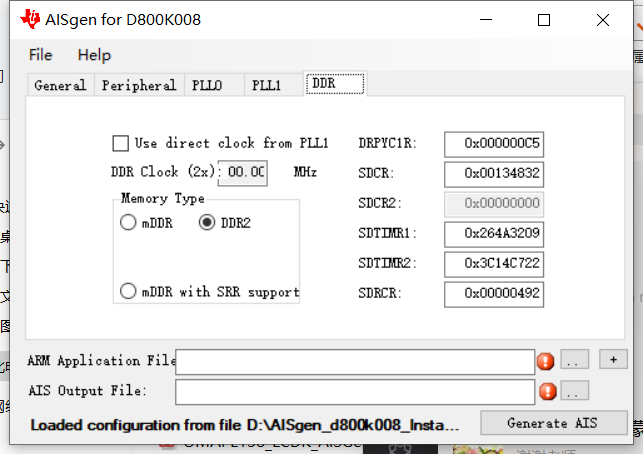Image resolution: width=643 pixels, height=454 pixels.
Task: Click the disabled SDCR2 value field
Action: pos(494,204)
